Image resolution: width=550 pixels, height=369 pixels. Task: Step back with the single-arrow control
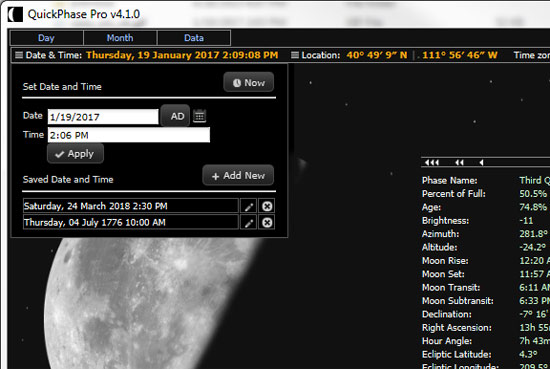482,162
